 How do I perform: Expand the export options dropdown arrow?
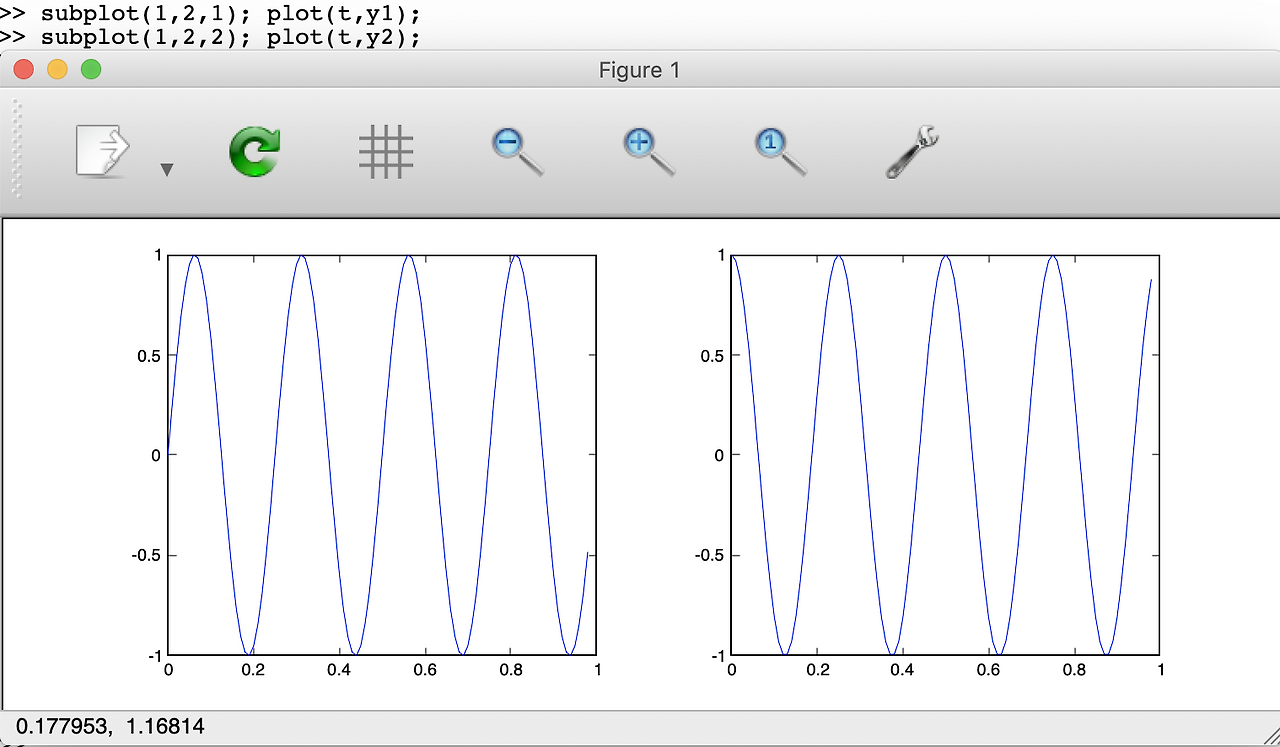pos(167,168)
